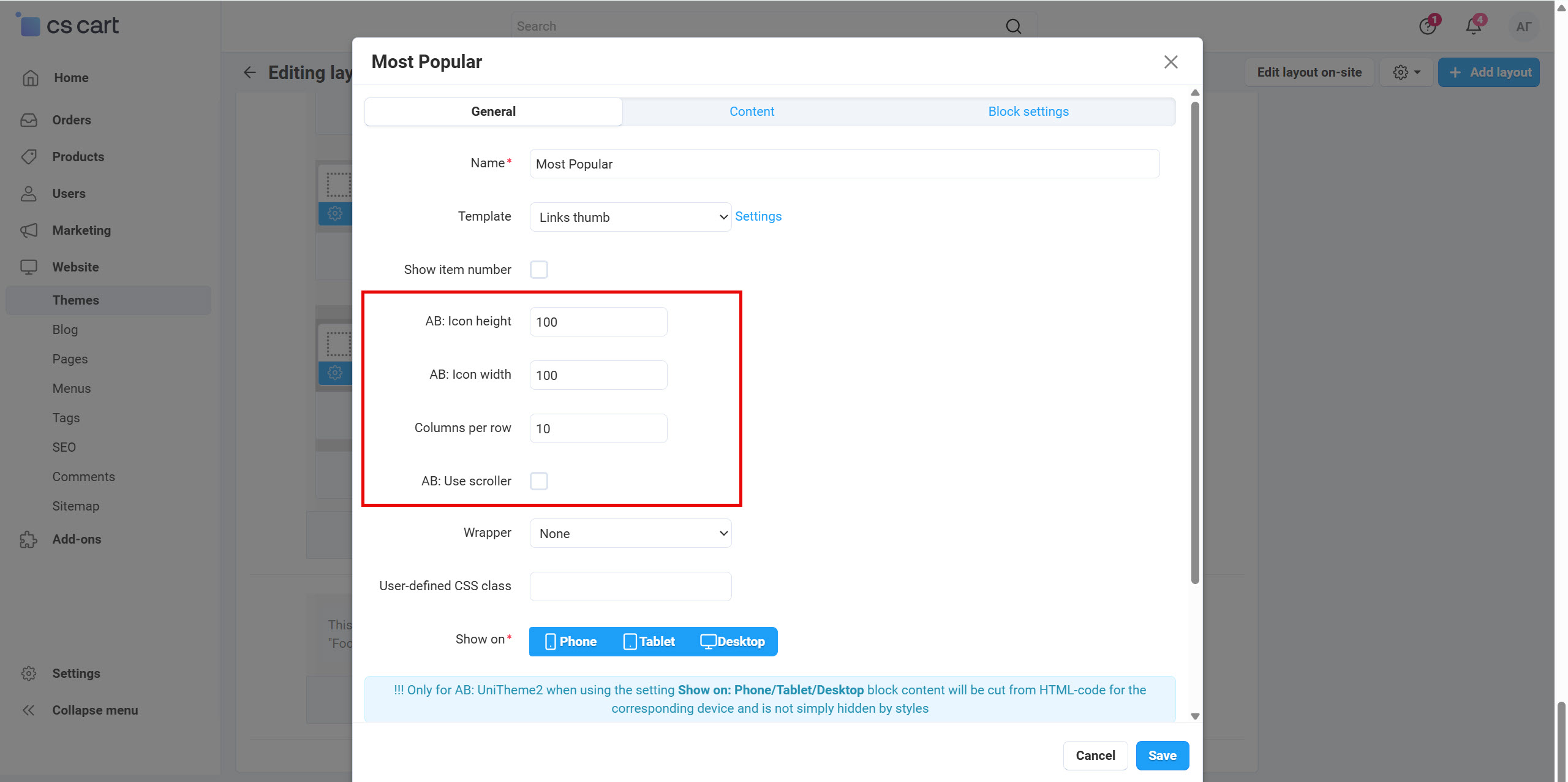Open Tags in the sidebar
1568x782 pixels.
[66, 418]
